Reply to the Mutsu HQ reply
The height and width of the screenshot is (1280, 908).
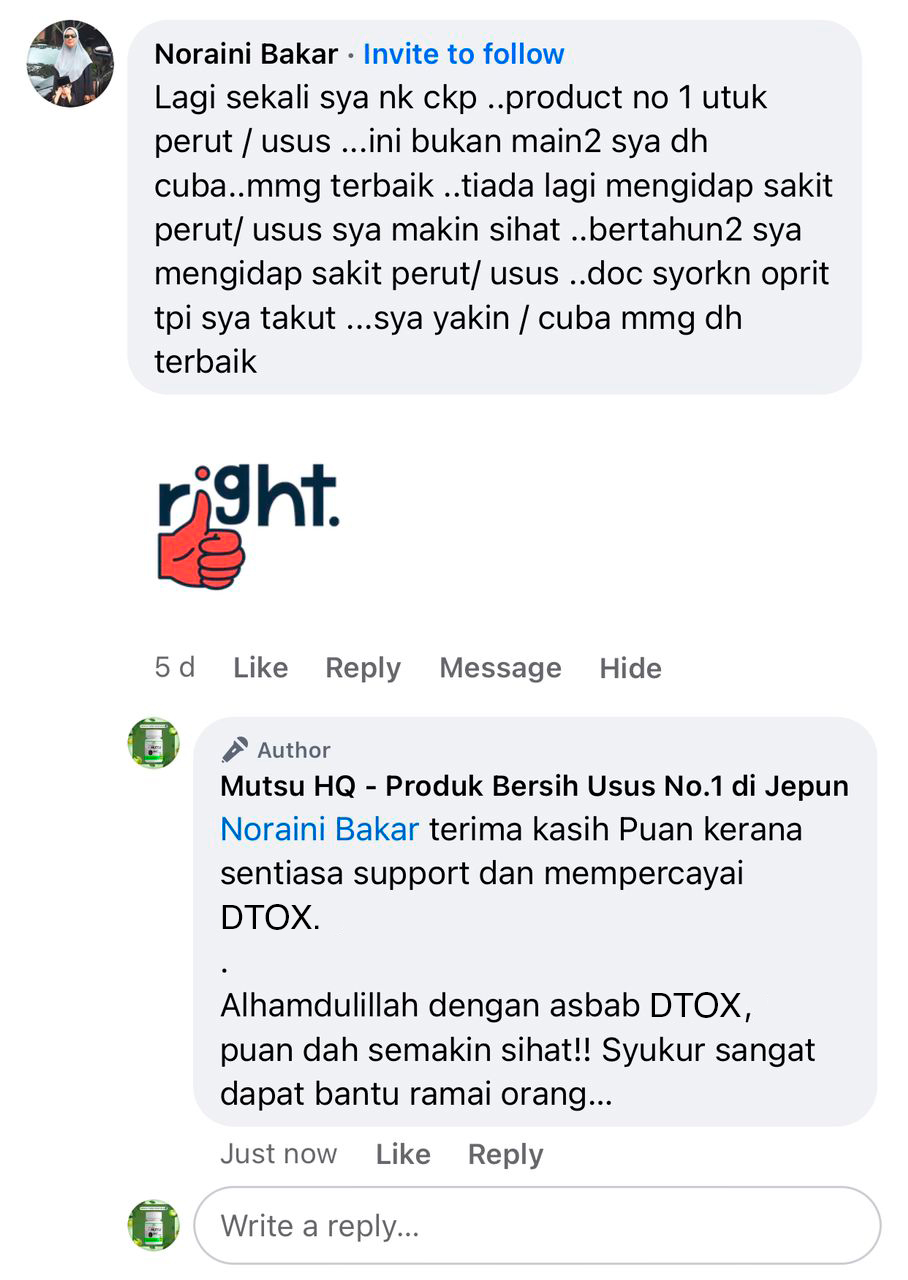point(505,1155)
